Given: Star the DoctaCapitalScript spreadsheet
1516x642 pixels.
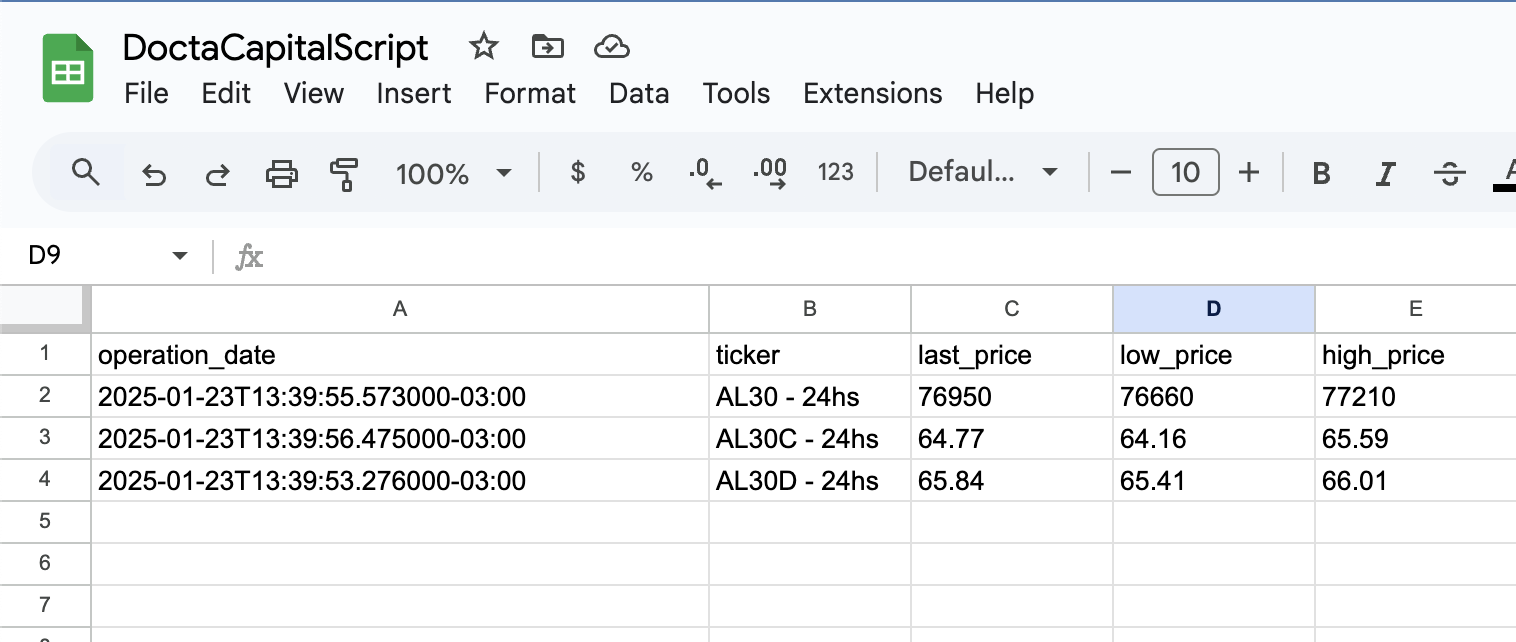Looking at the screenshot, I should click(483, 46).
